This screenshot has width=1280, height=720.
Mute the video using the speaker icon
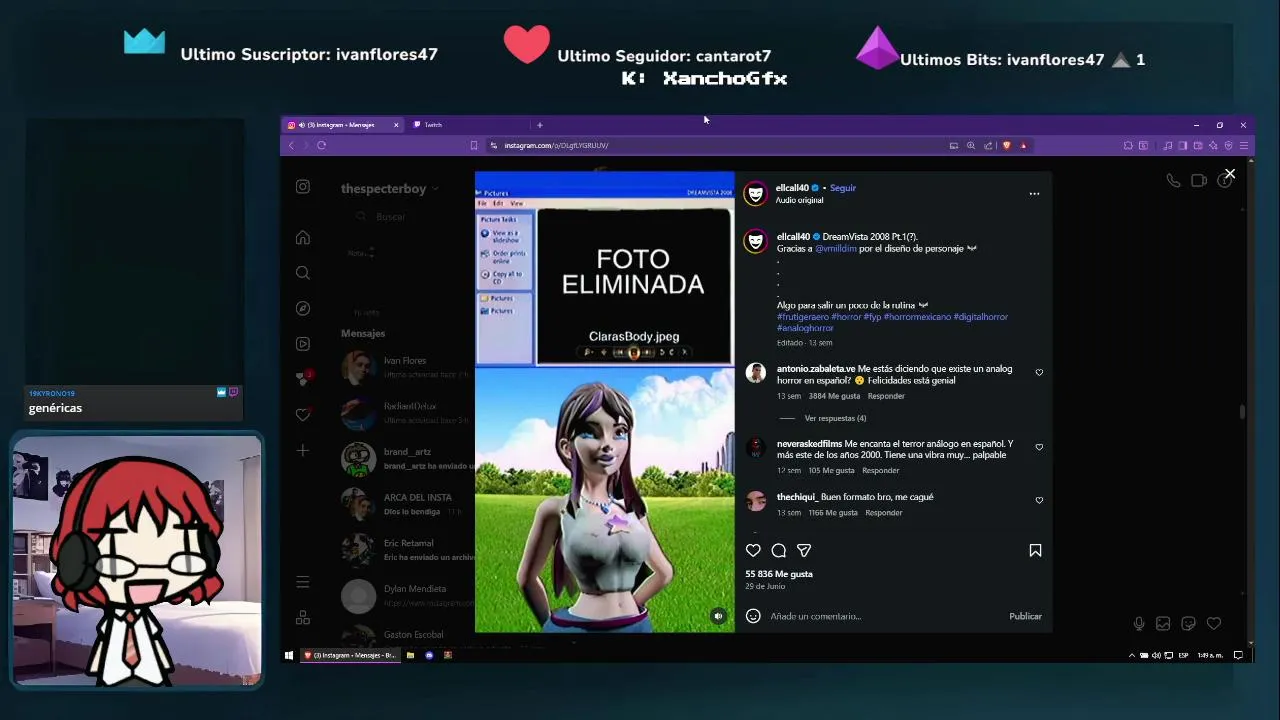coord(718,616)
